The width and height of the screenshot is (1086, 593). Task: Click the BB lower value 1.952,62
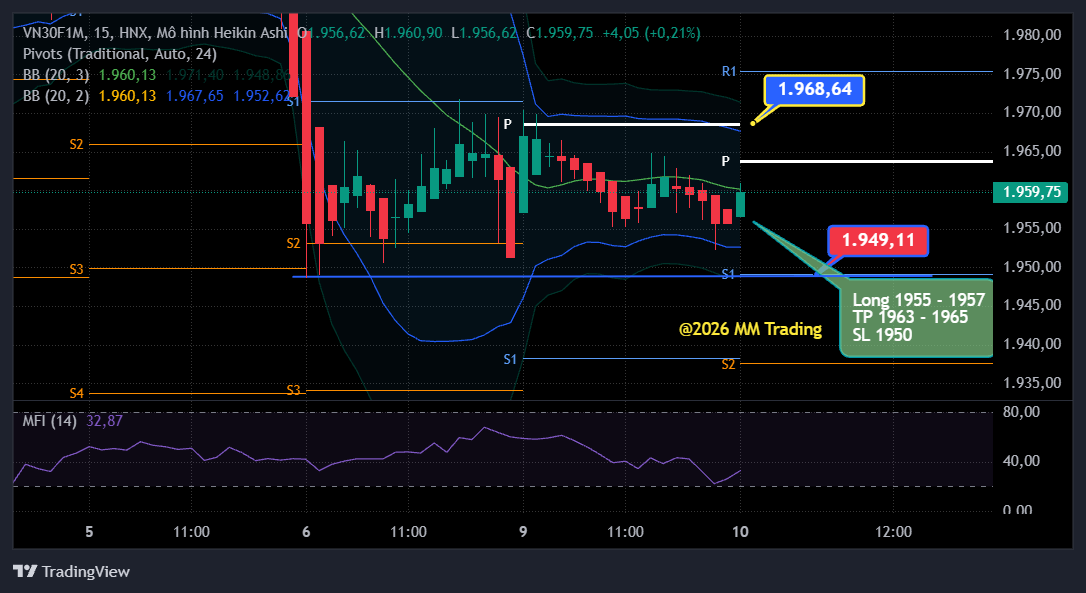tap(261, 96)
